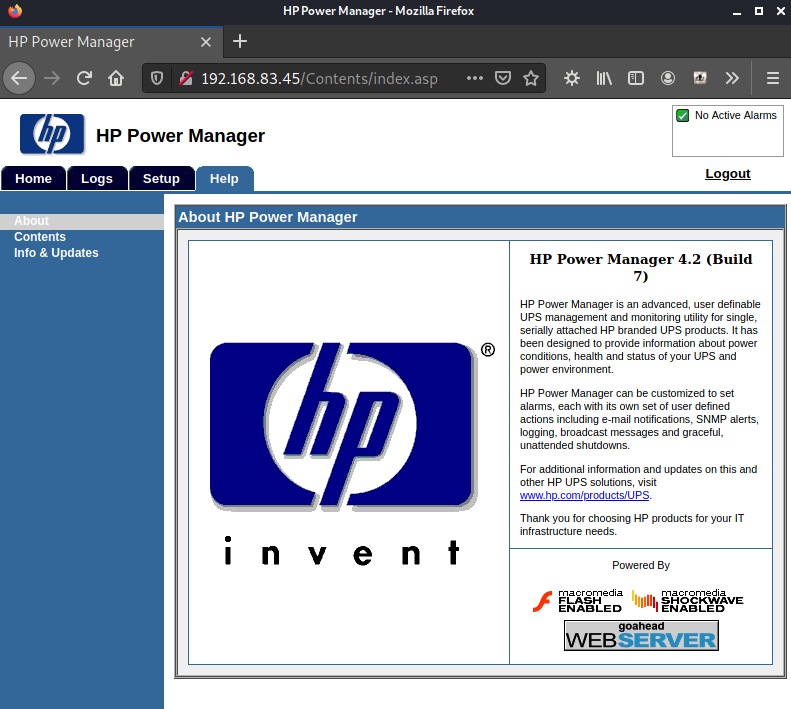791x709 pixels.
Task: Open the Firefox hamburger menu
Action: tap(772, 78)
